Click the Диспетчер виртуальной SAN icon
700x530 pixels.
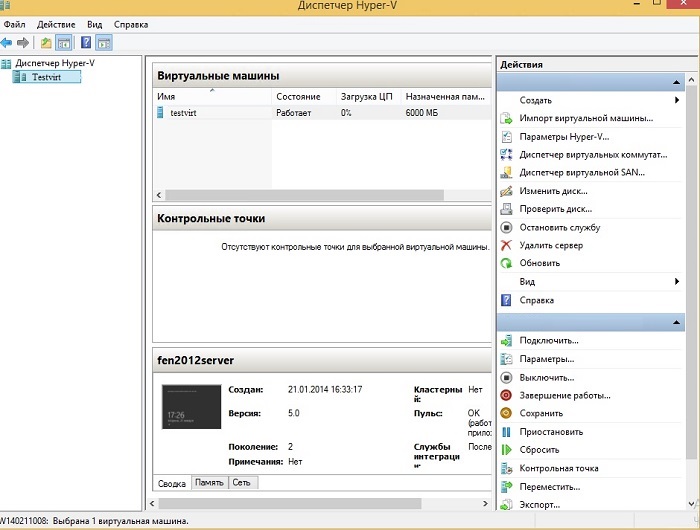tap(506, 173)
